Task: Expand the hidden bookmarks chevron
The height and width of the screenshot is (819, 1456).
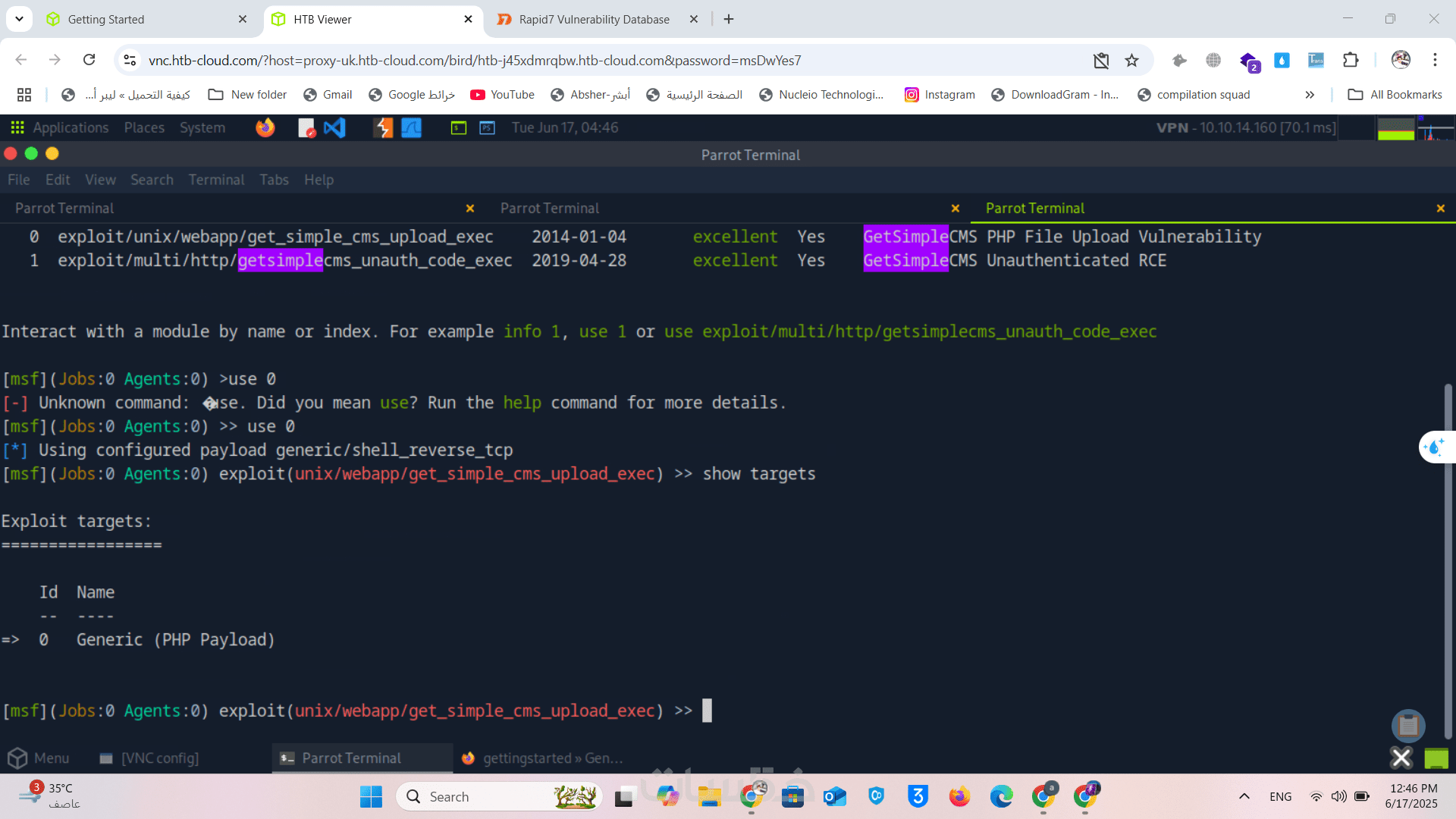Action: tap(1310, 95)
